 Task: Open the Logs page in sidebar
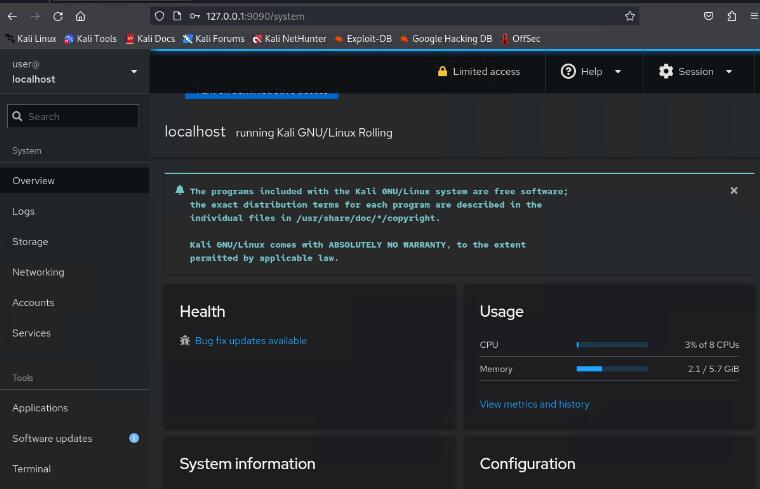[24, 212]
